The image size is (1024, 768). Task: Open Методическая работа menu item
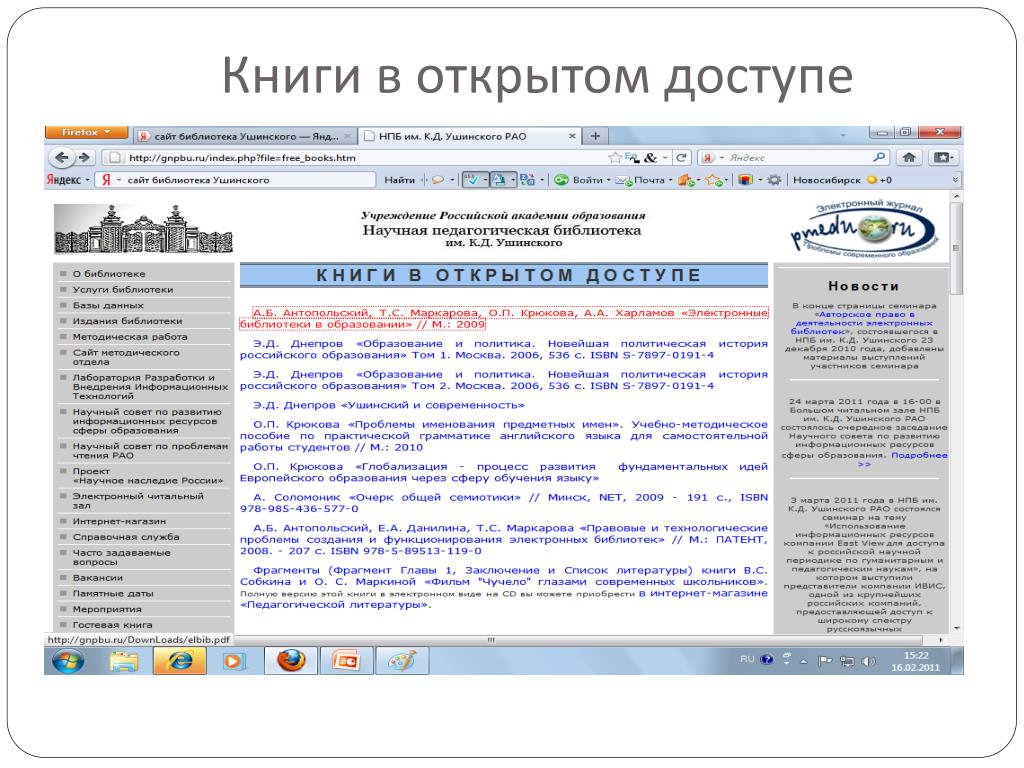(130, 336)
